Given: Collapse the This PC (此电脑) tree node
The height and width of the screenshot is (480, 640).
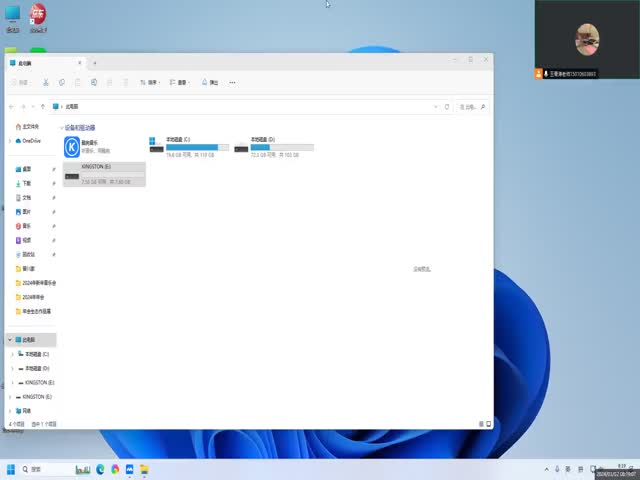Looking at the screenshot, I should point(10,340).
